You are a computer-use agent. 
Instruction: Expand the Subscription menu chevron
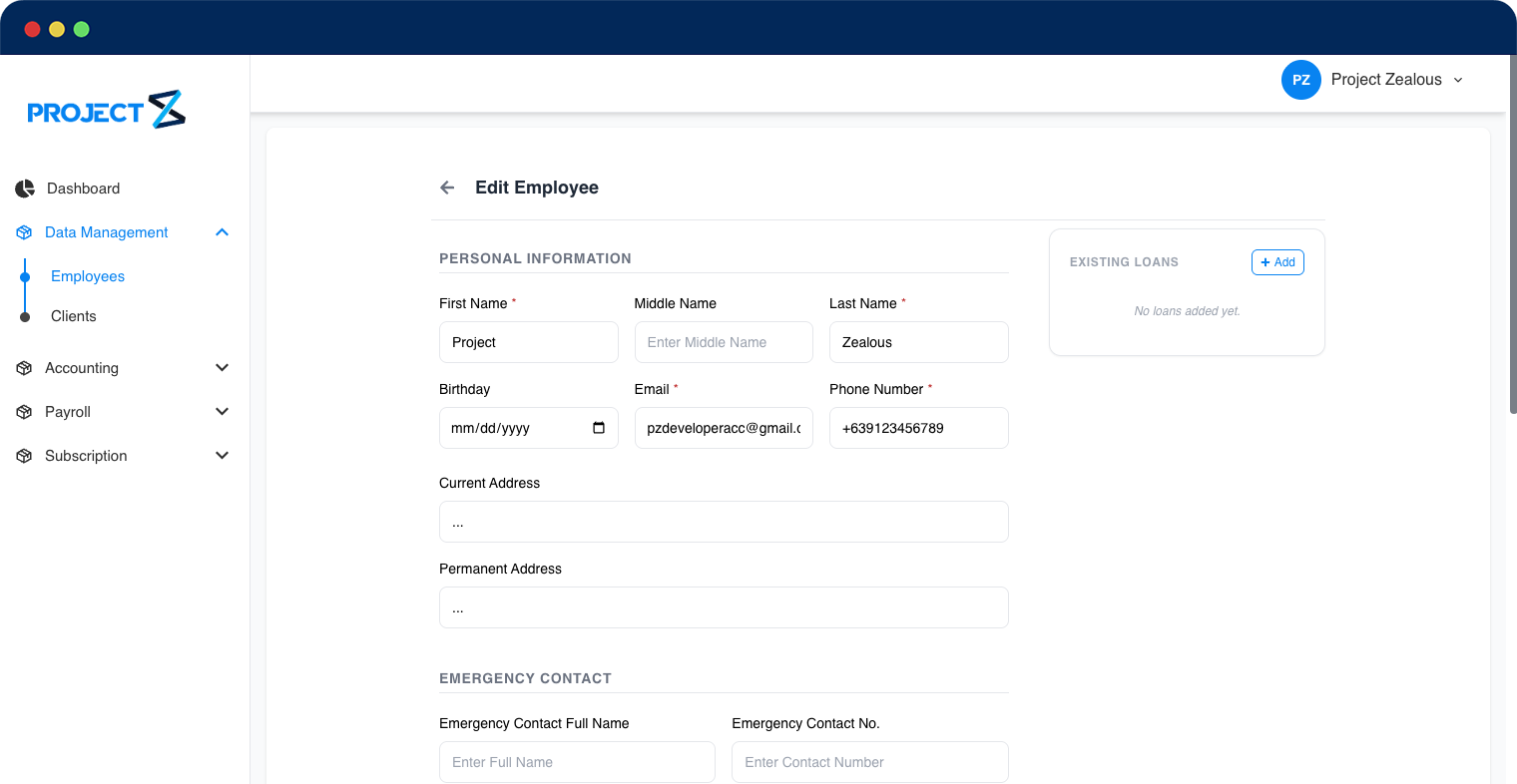pos(223,456)
